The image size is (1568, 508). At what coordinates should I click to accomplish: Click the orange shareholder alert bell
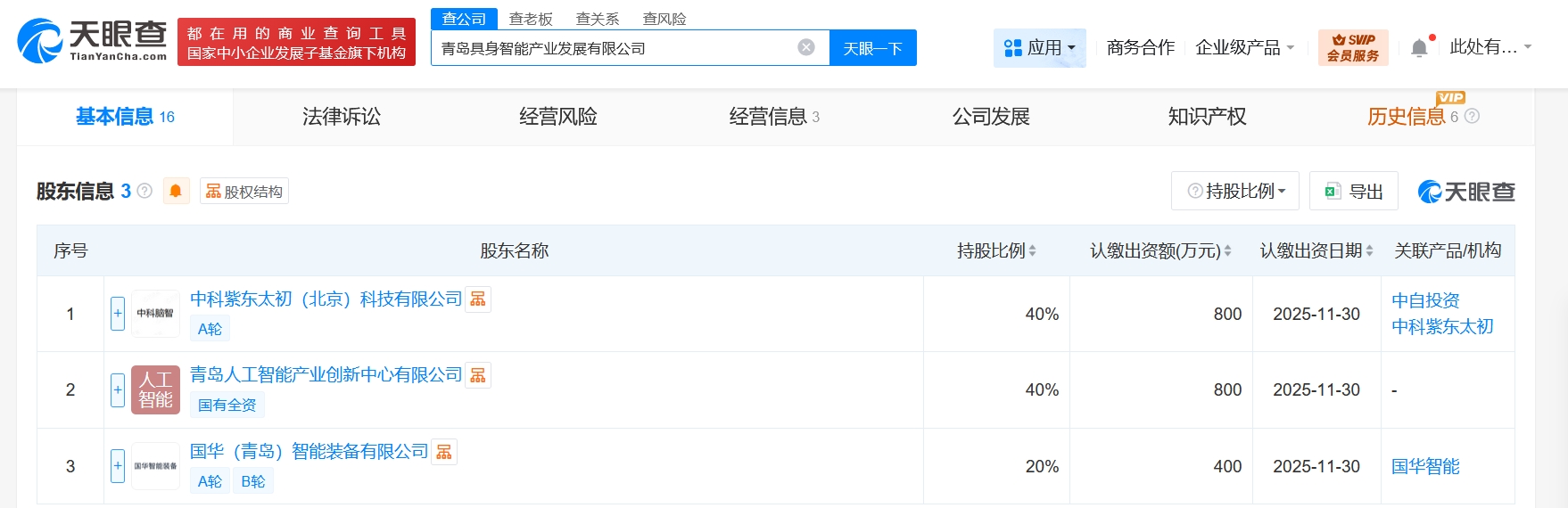click(x=176, y=191)
